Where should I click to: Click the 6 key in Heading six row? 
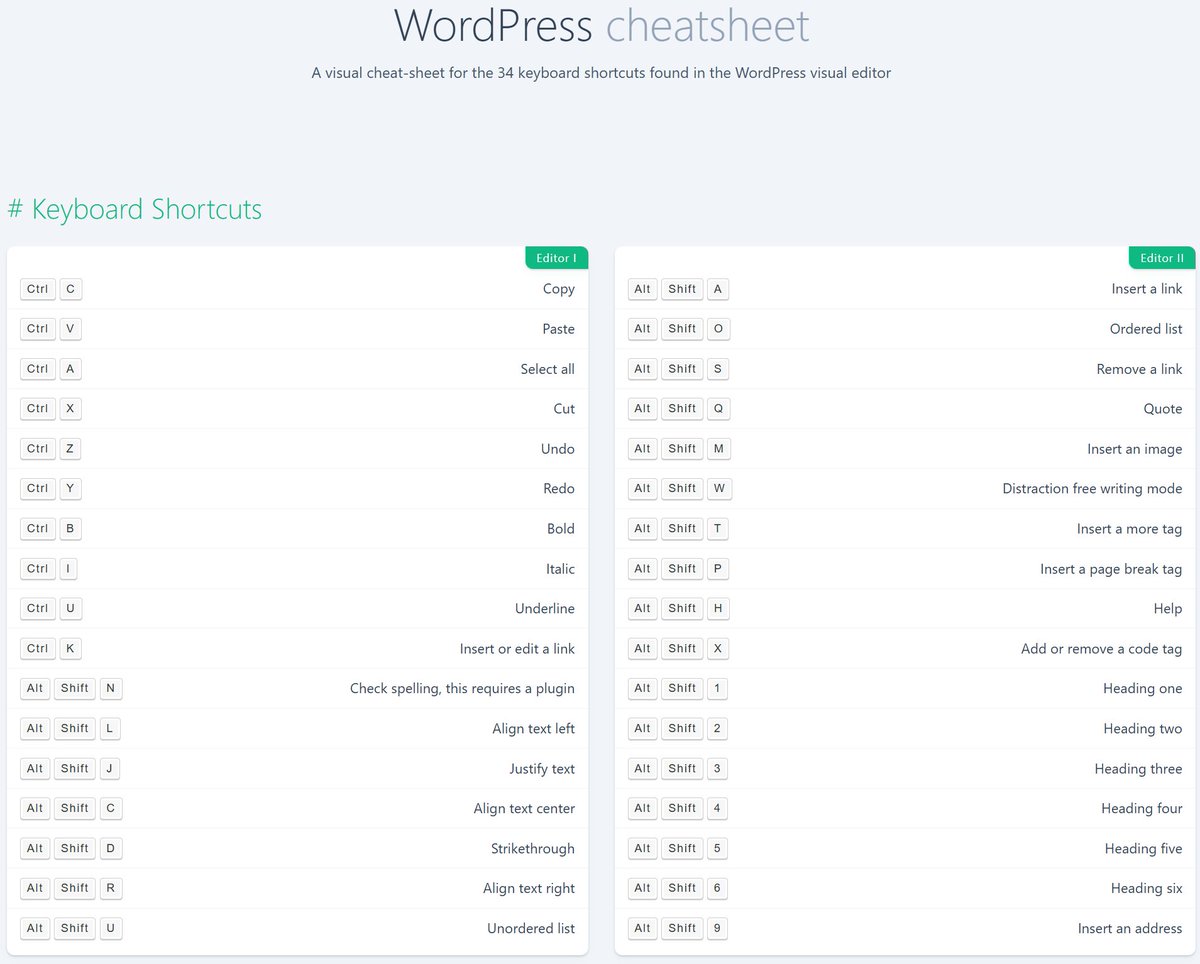(x=717, y=889)
